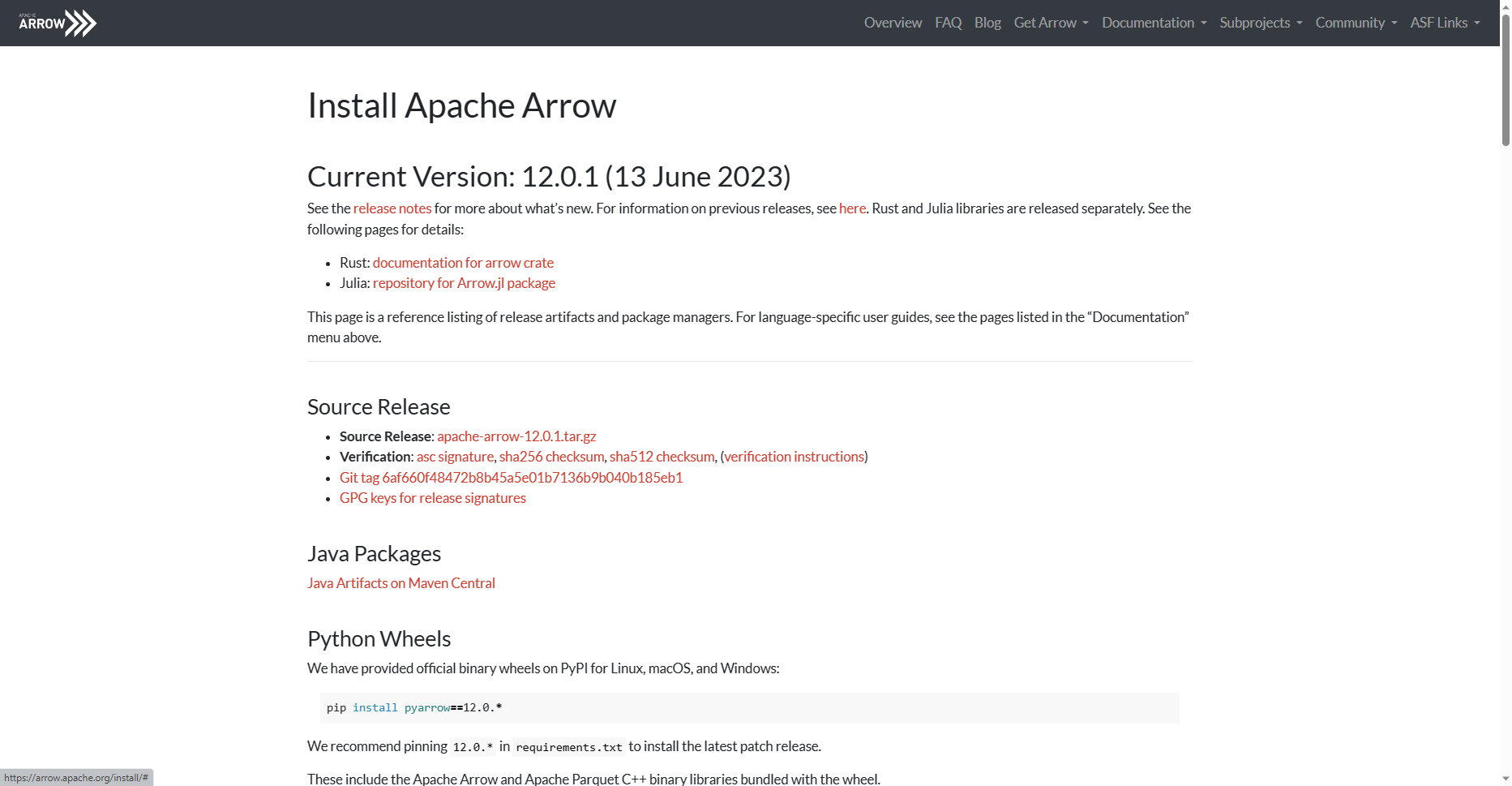Open Java Artifacts on Maven Central
The width and height of the screenshot is (1512, 786).
tap(401, 583)
